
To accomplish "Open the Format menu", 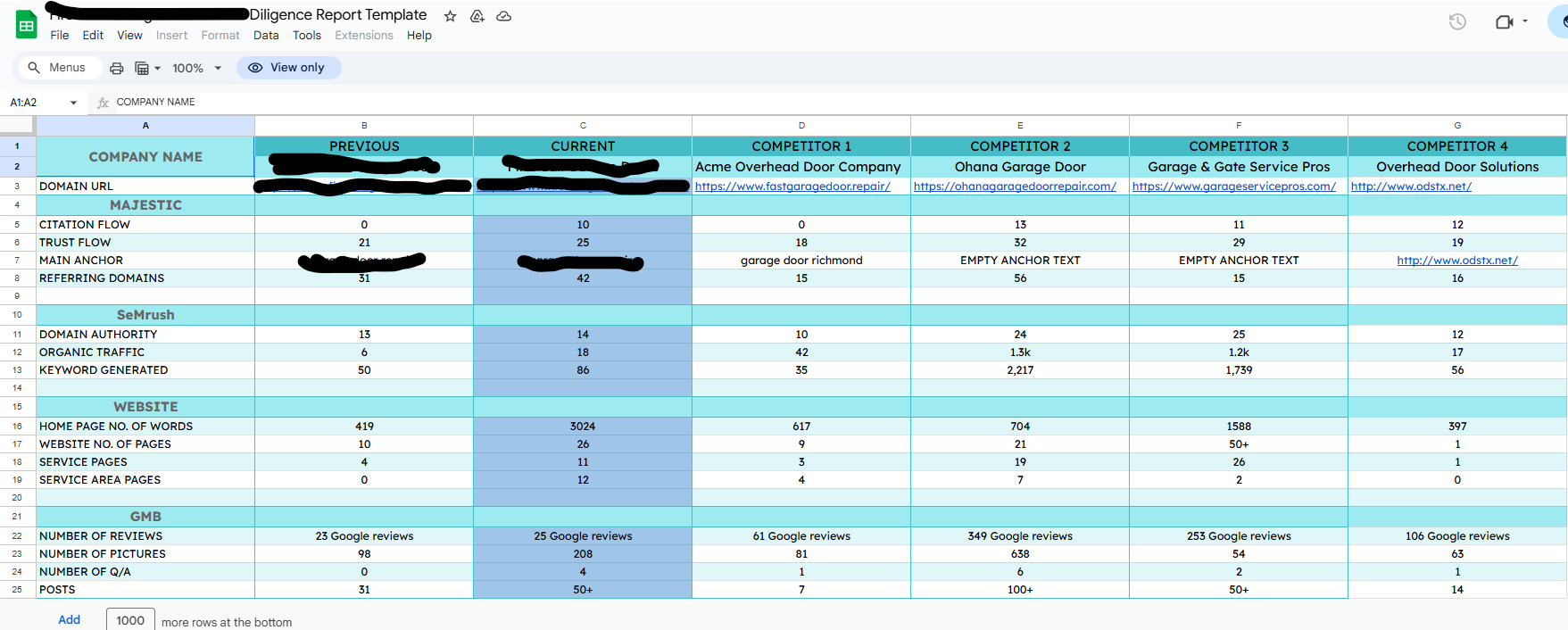I will [x=220, y=36].
